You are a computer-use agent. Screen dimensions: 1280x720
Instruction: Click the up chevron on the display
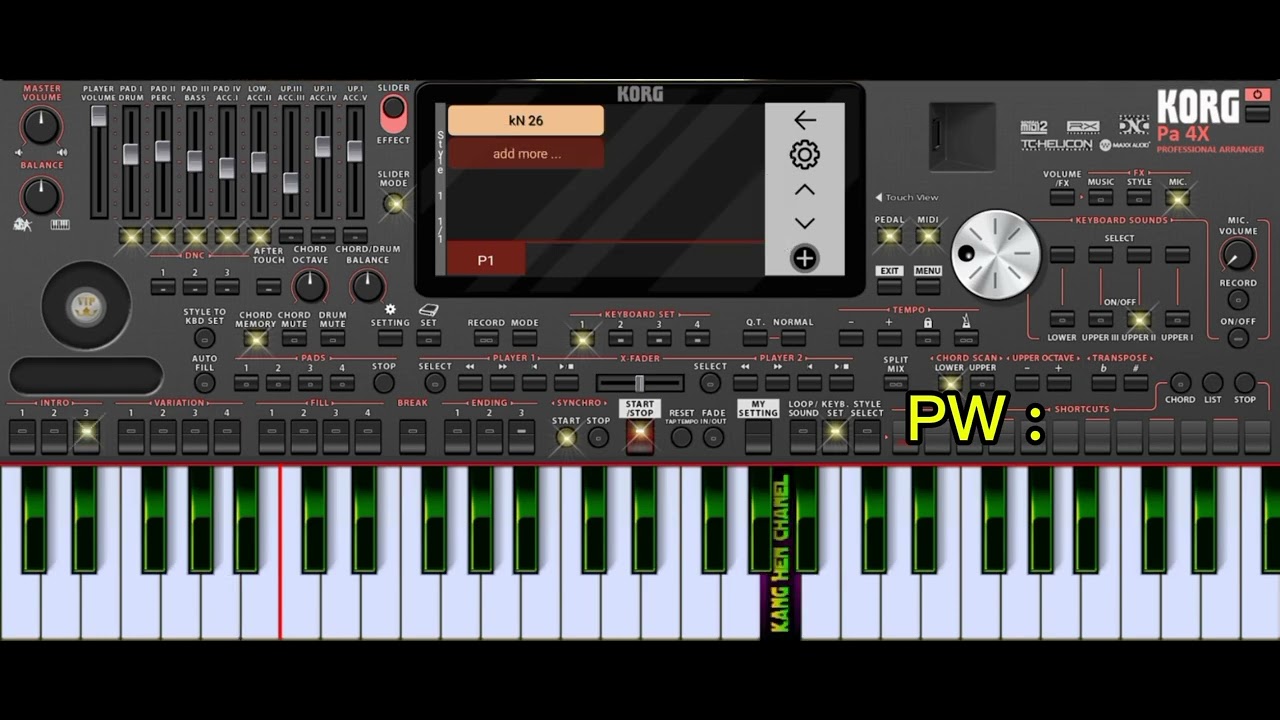(805, 189)
